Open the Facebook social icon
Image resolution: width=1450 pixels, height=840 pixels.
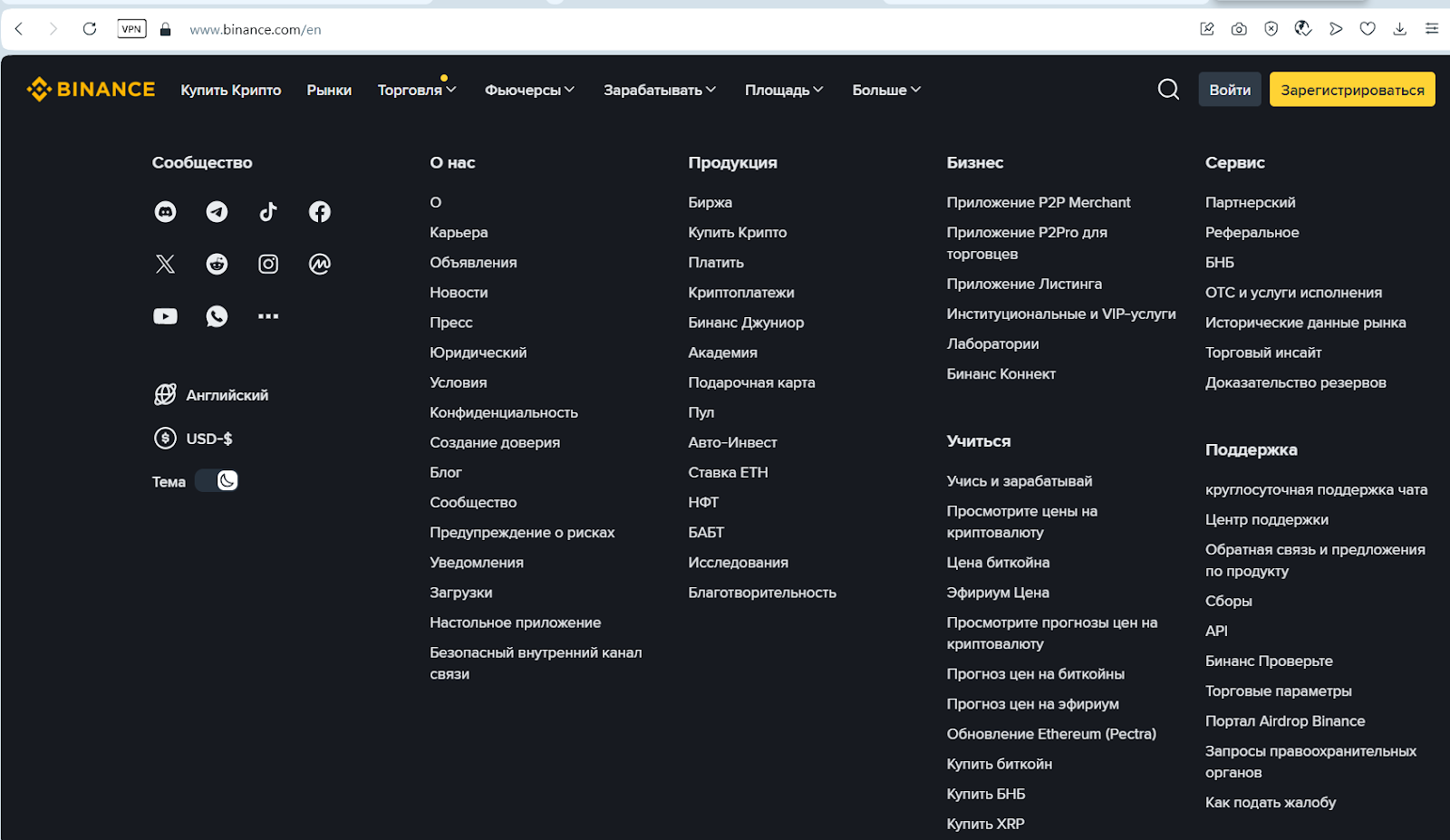[320, 212]
